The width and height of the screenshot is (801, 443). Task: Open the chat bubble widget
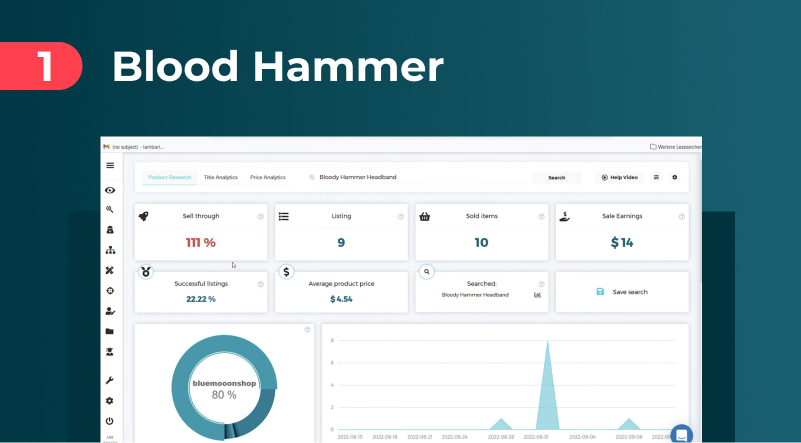[x=681, y=435]
